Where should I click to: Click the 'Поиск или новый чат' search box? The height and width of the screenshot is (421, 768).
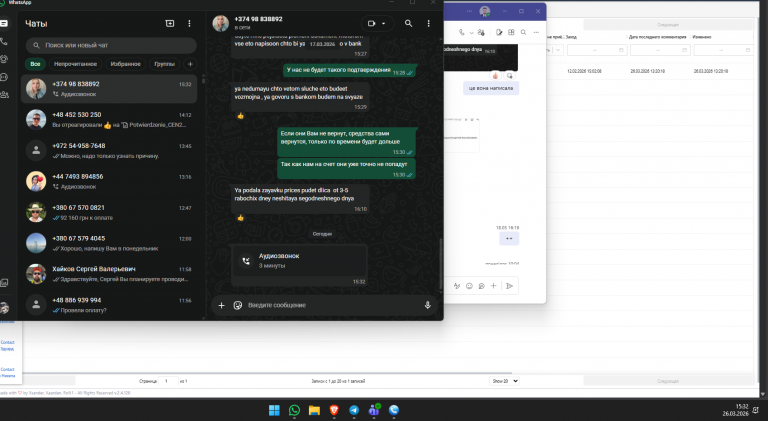(x=111, y=45)
